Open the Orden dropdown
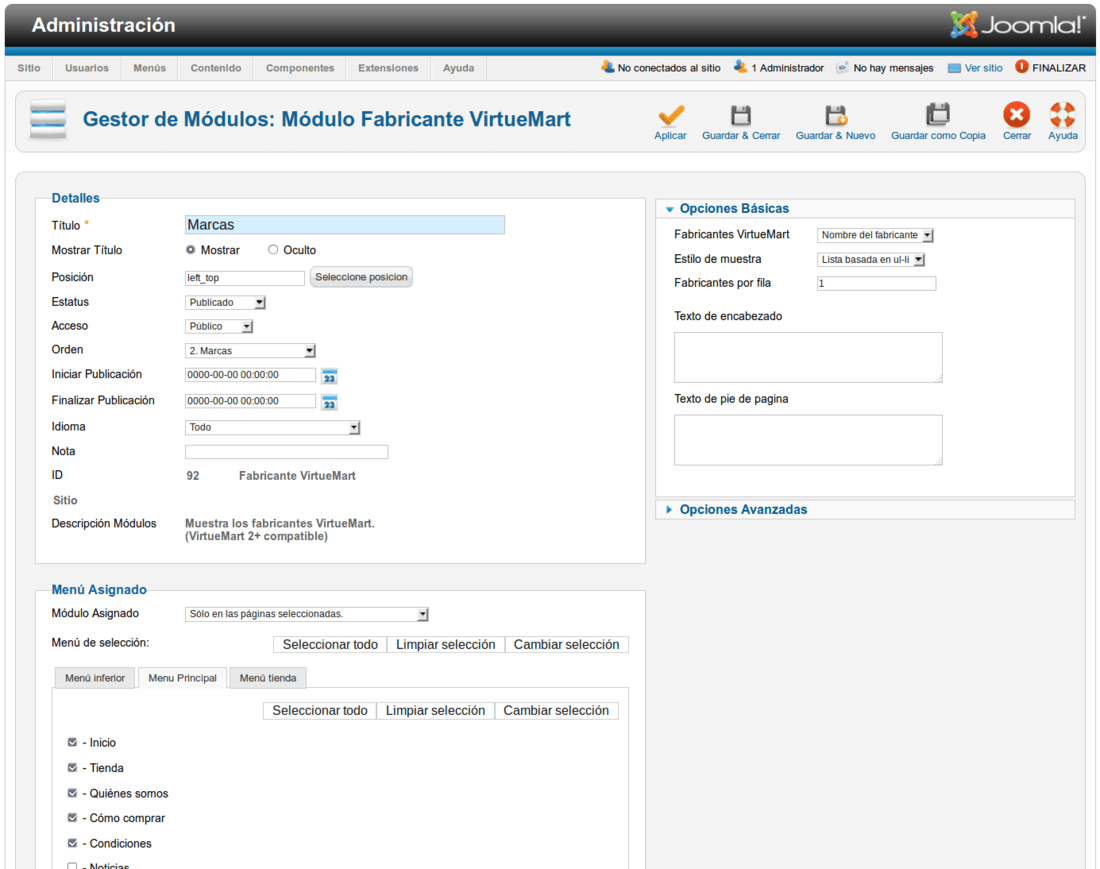1100x869 pixels. pos(250,351)
